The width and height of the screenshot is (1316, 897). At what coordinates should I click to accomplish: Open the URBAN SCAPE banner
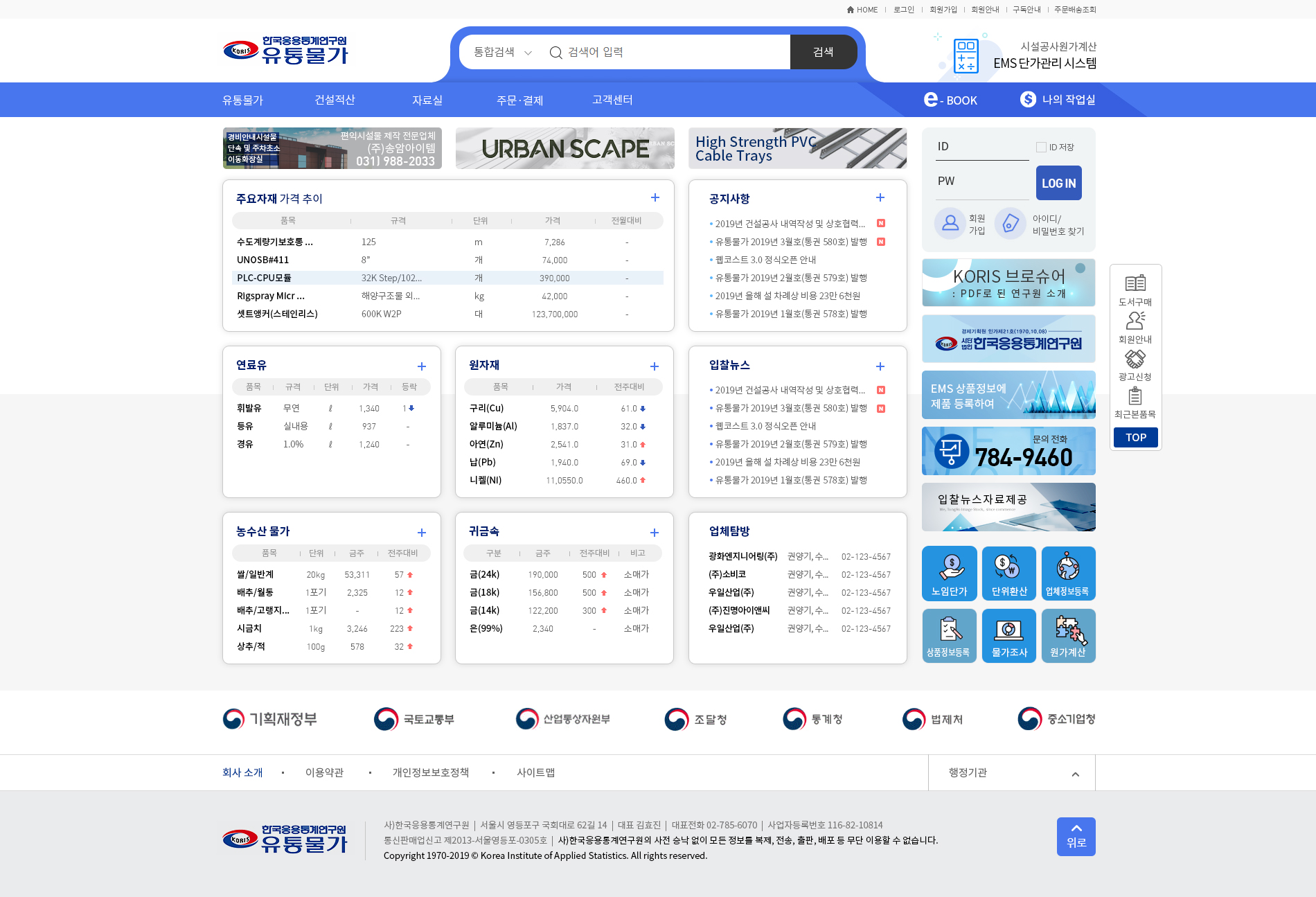[564, 148]
